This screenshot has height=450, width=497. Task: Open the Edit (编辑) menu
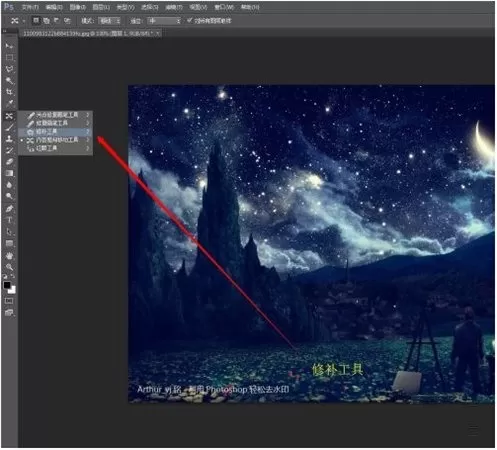[54, 7]
